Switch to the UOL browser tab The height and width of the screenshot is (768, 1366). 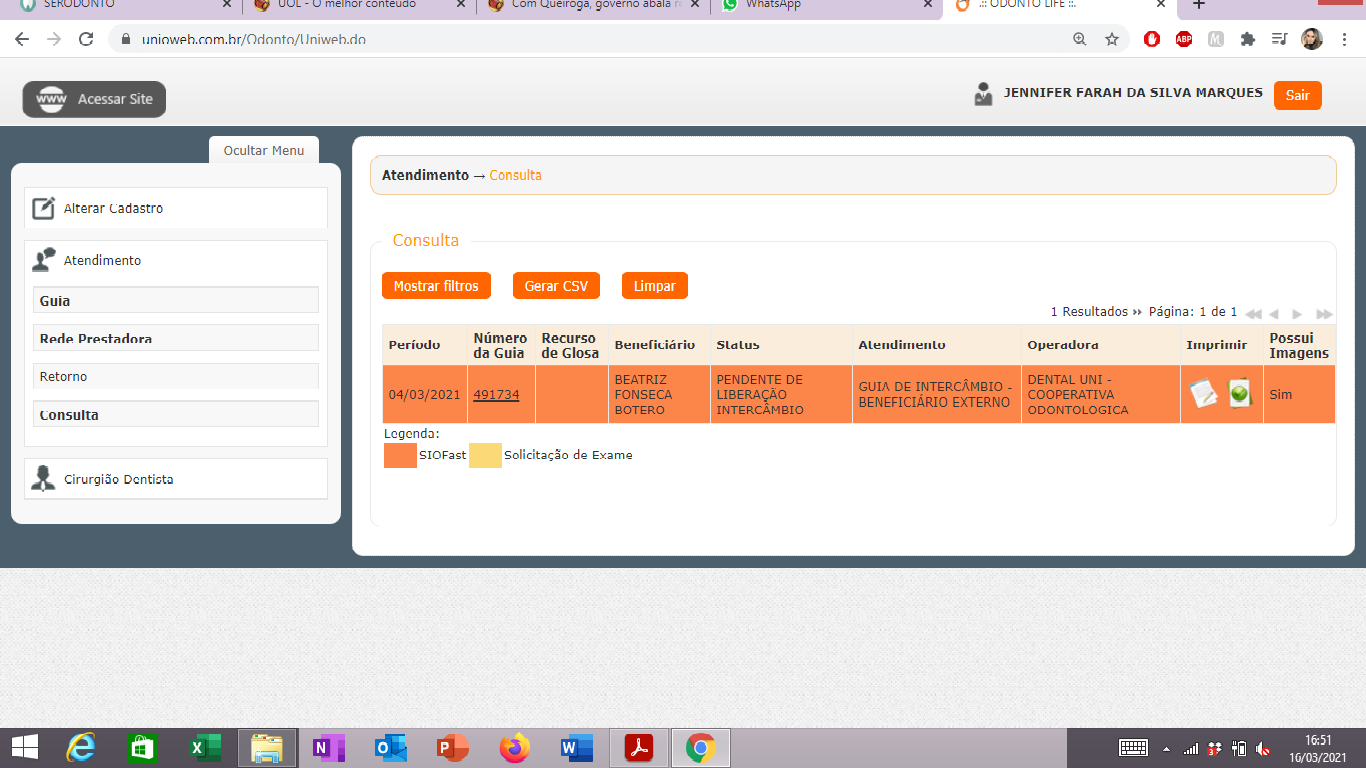360,5
